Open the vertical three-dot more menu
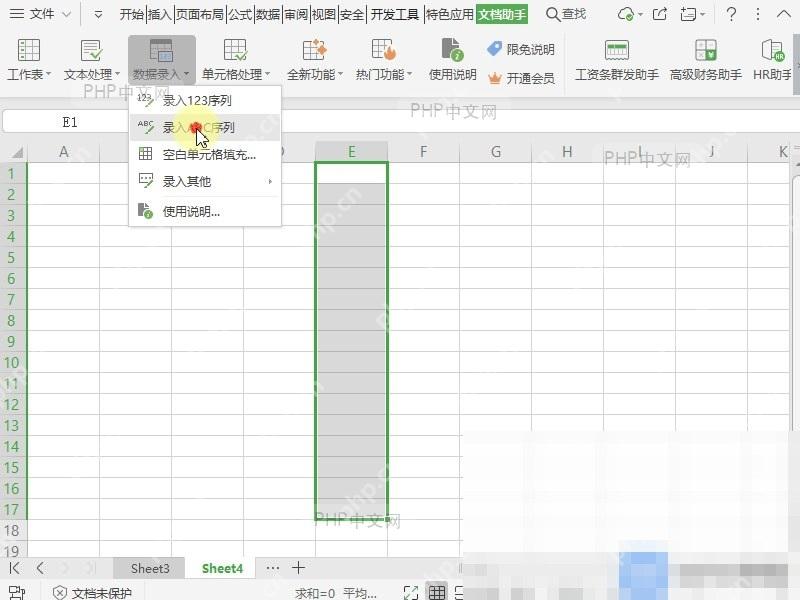 pos(758,14)
